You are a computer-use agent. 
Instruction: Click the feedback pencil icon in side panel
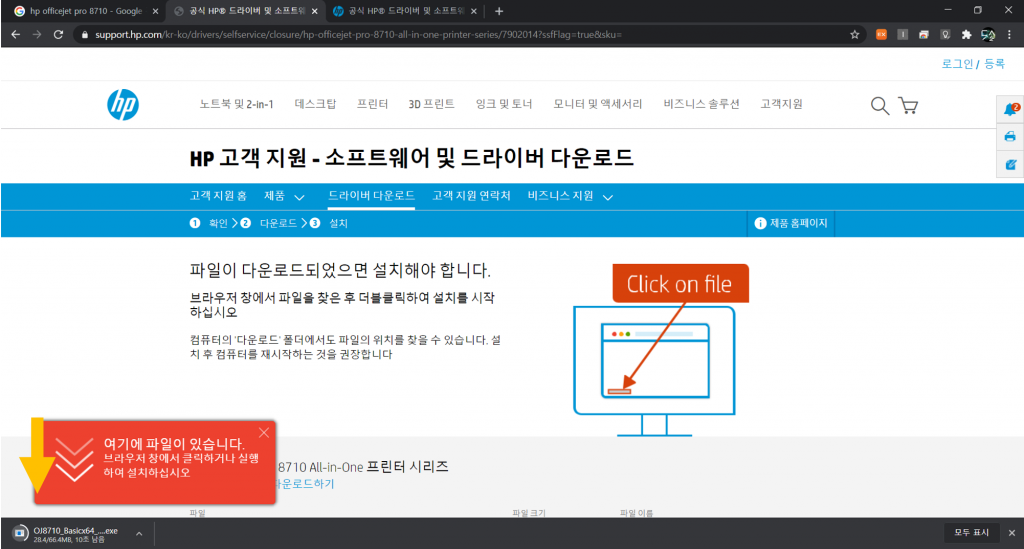(x=1010, y=164)
